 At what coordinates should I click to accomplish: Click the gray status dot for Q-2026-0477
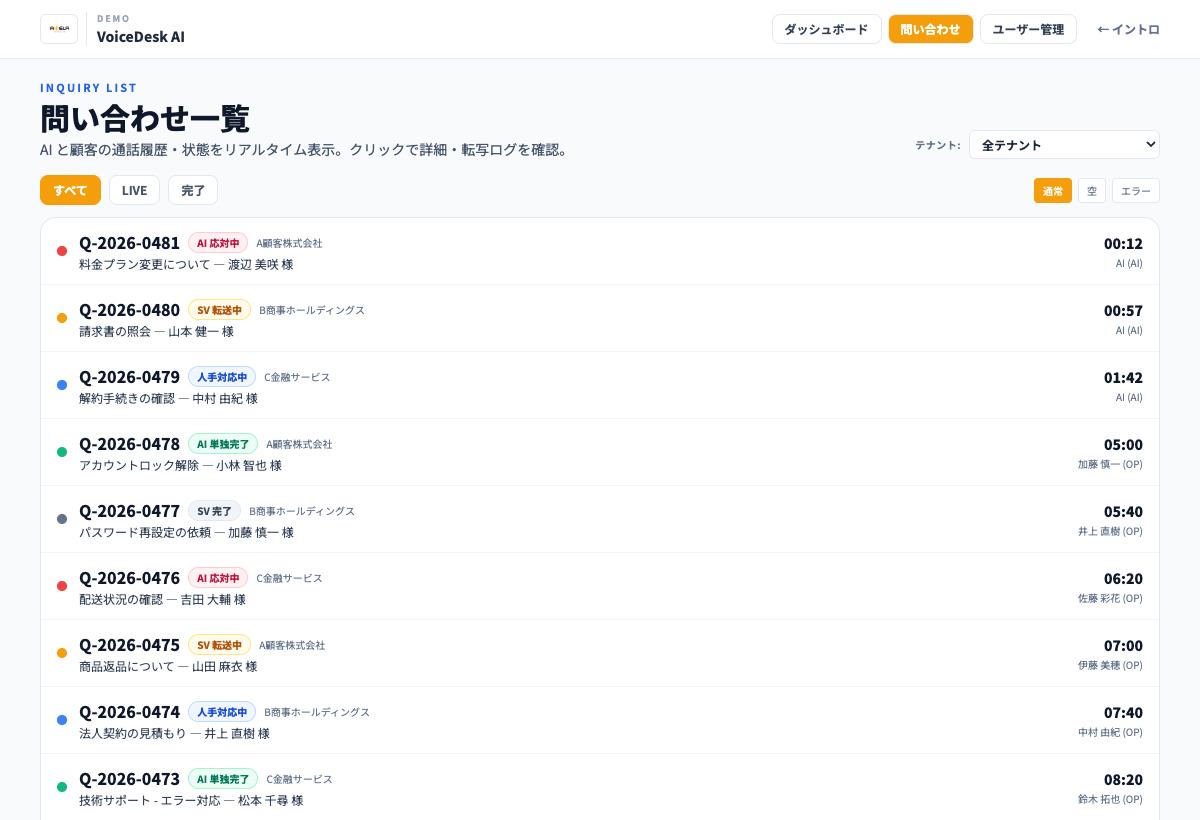click(x=62, y=519)
